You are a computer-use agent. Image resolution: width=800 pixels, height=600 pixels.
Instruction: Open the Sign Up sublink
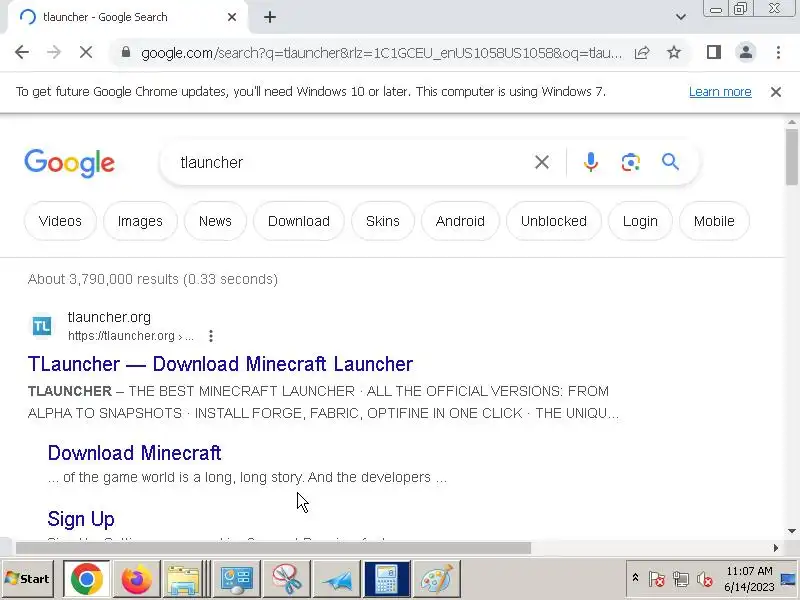81,519
